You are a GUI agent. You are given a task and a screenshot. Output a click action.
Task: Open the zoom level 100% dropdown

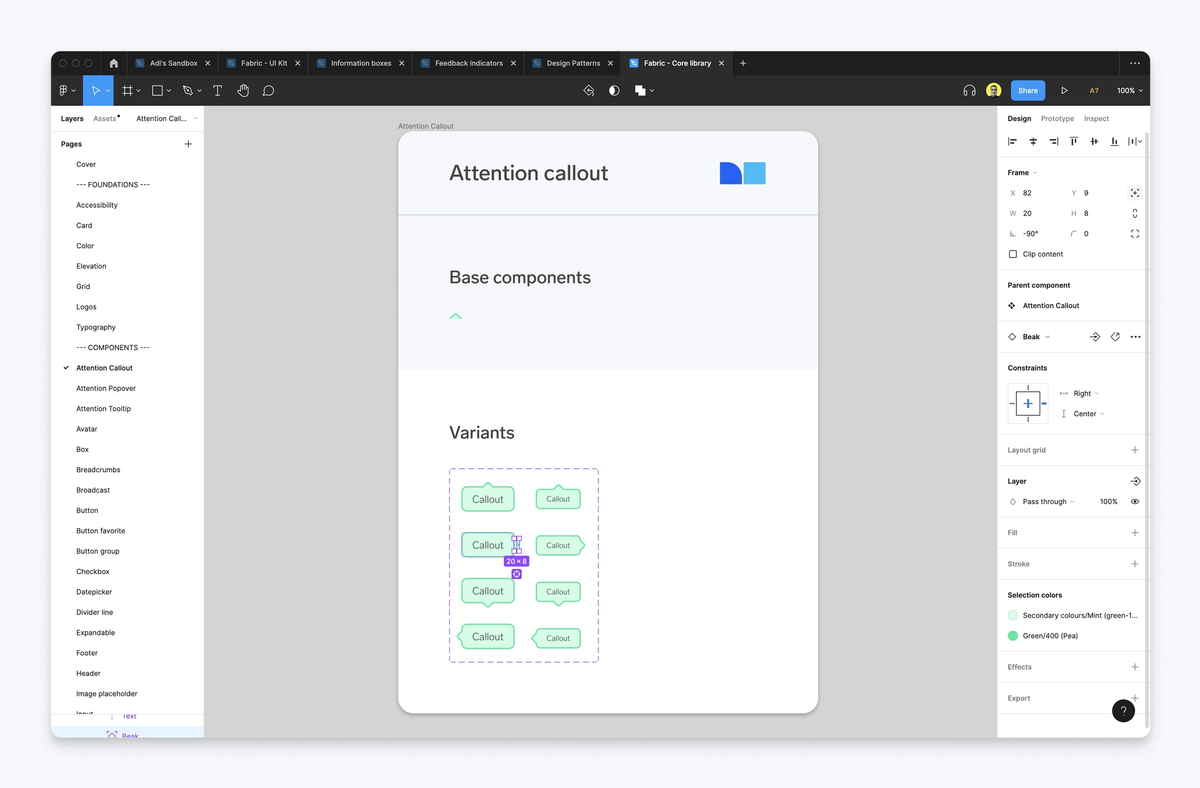tap(1130, 90)
